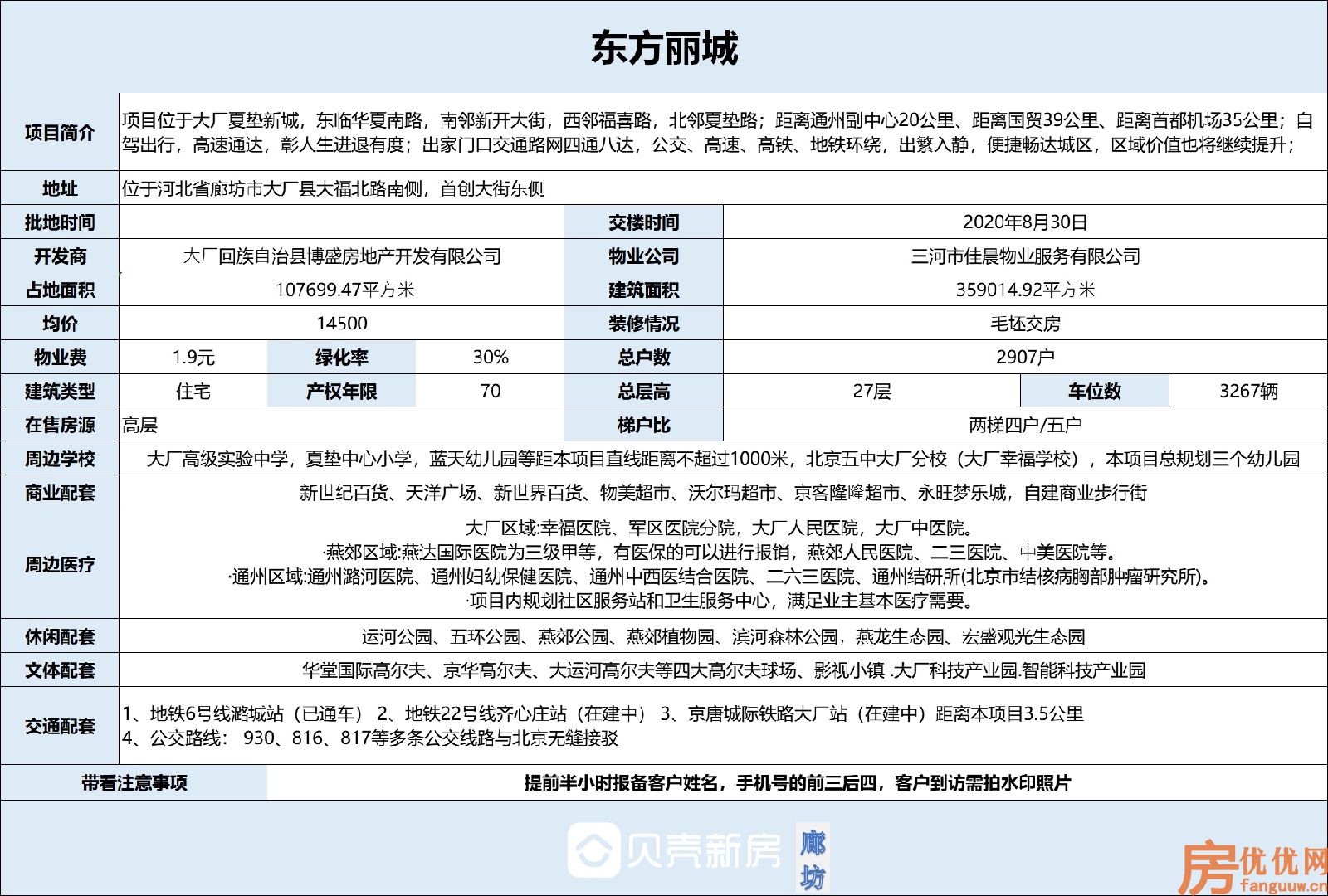
Task: Click the property term value 70
Action: 491,391
